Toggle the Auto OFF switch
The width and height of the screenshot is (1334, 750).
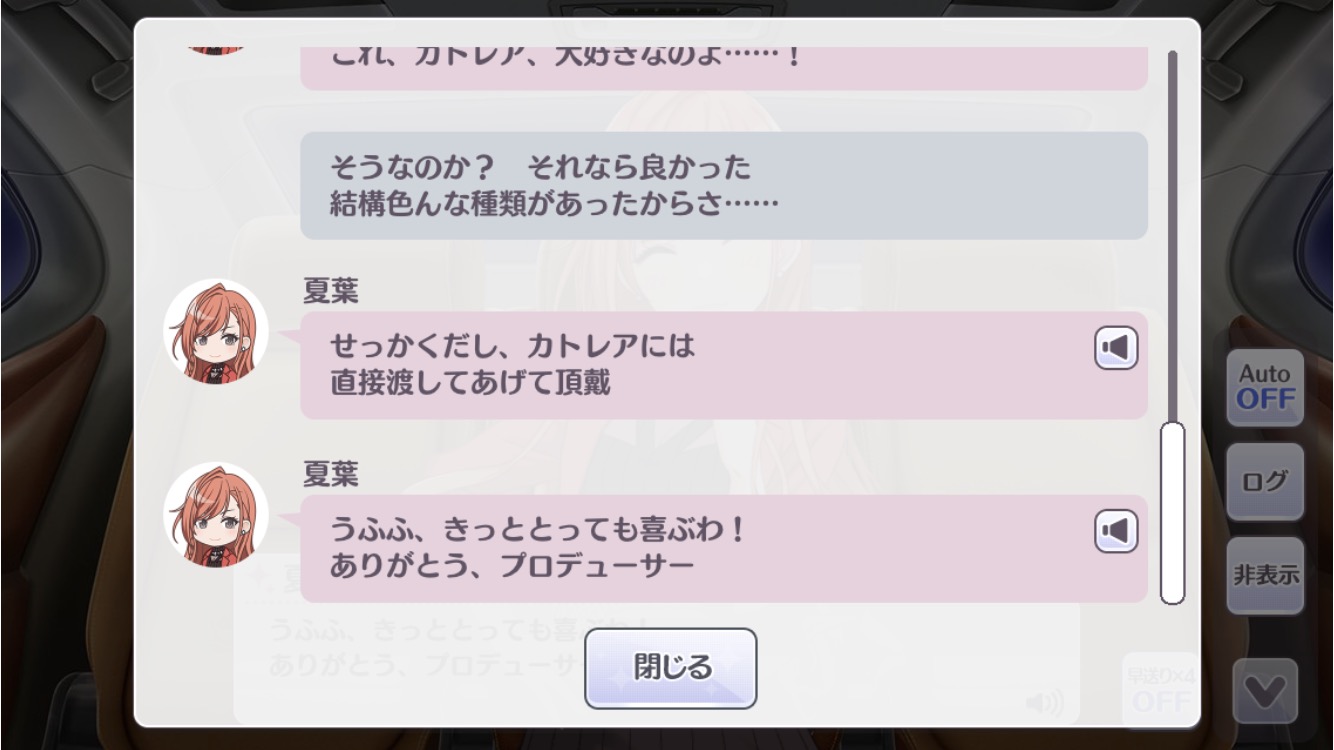1265,388
